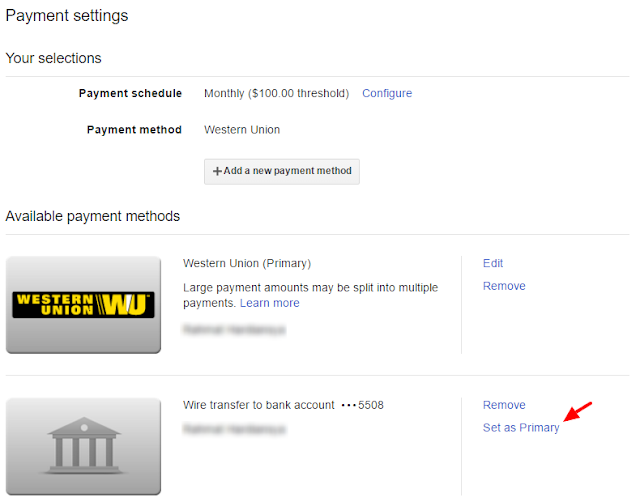Viewport: 640px width, 502px height.
Task: Set wire transfer as Primary
Action: [x=521, y=428]
